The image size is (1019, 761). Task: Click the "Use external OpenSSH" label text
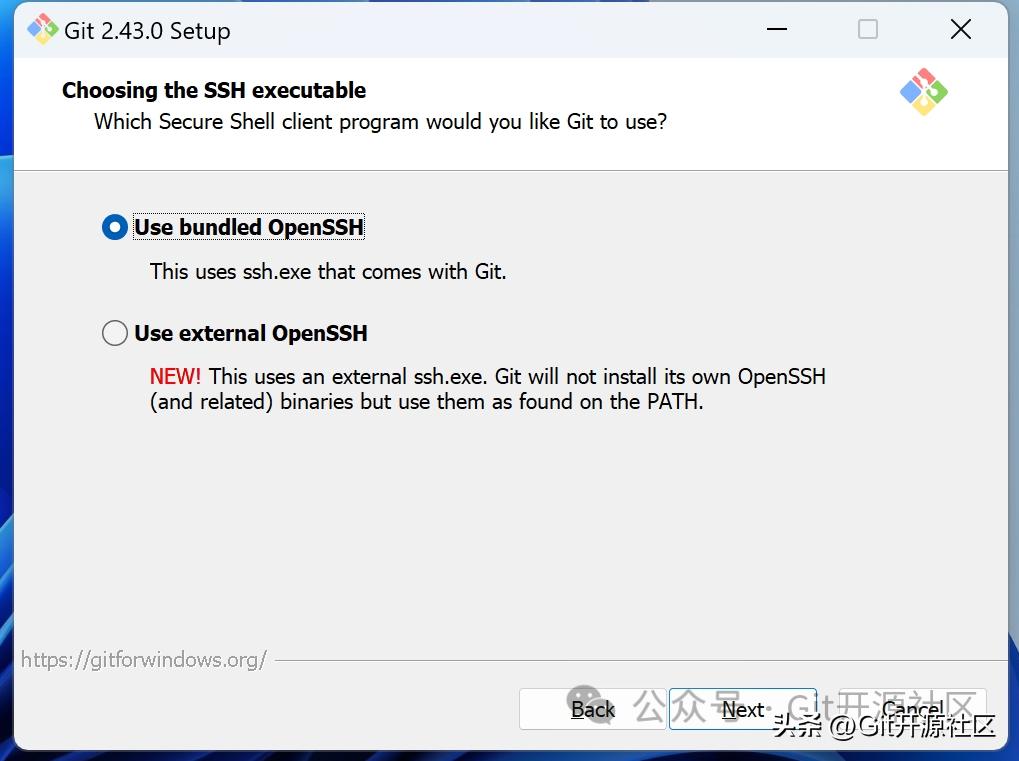tap(251, 333)
